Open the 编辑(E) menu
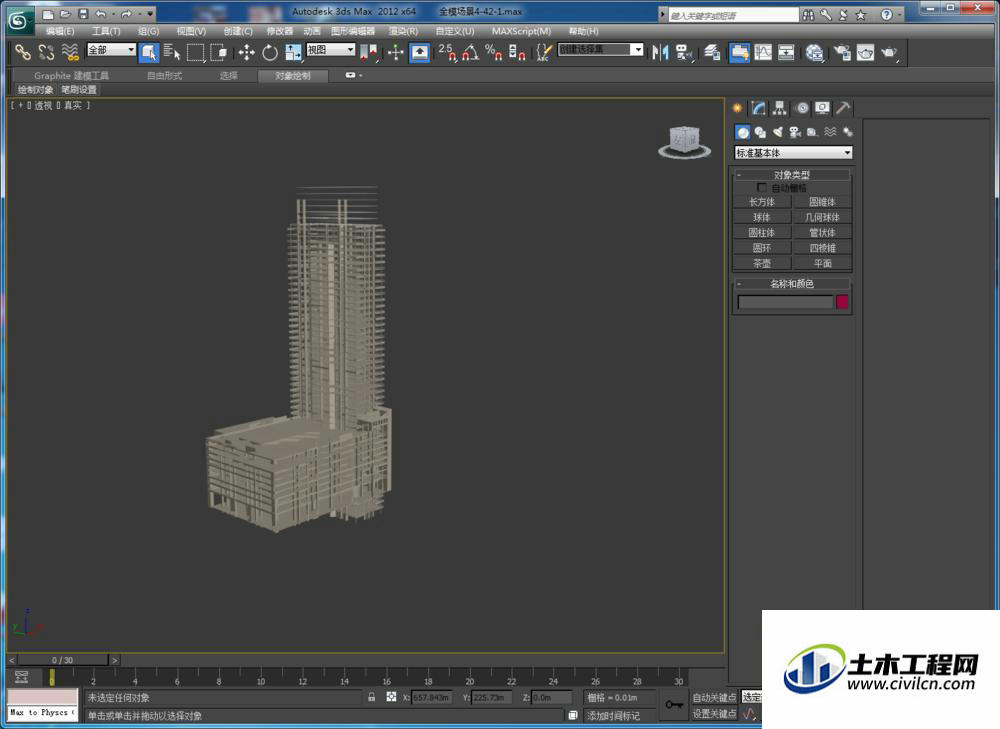The width and height of the screenshot is (1000, 729). [59, 31]
